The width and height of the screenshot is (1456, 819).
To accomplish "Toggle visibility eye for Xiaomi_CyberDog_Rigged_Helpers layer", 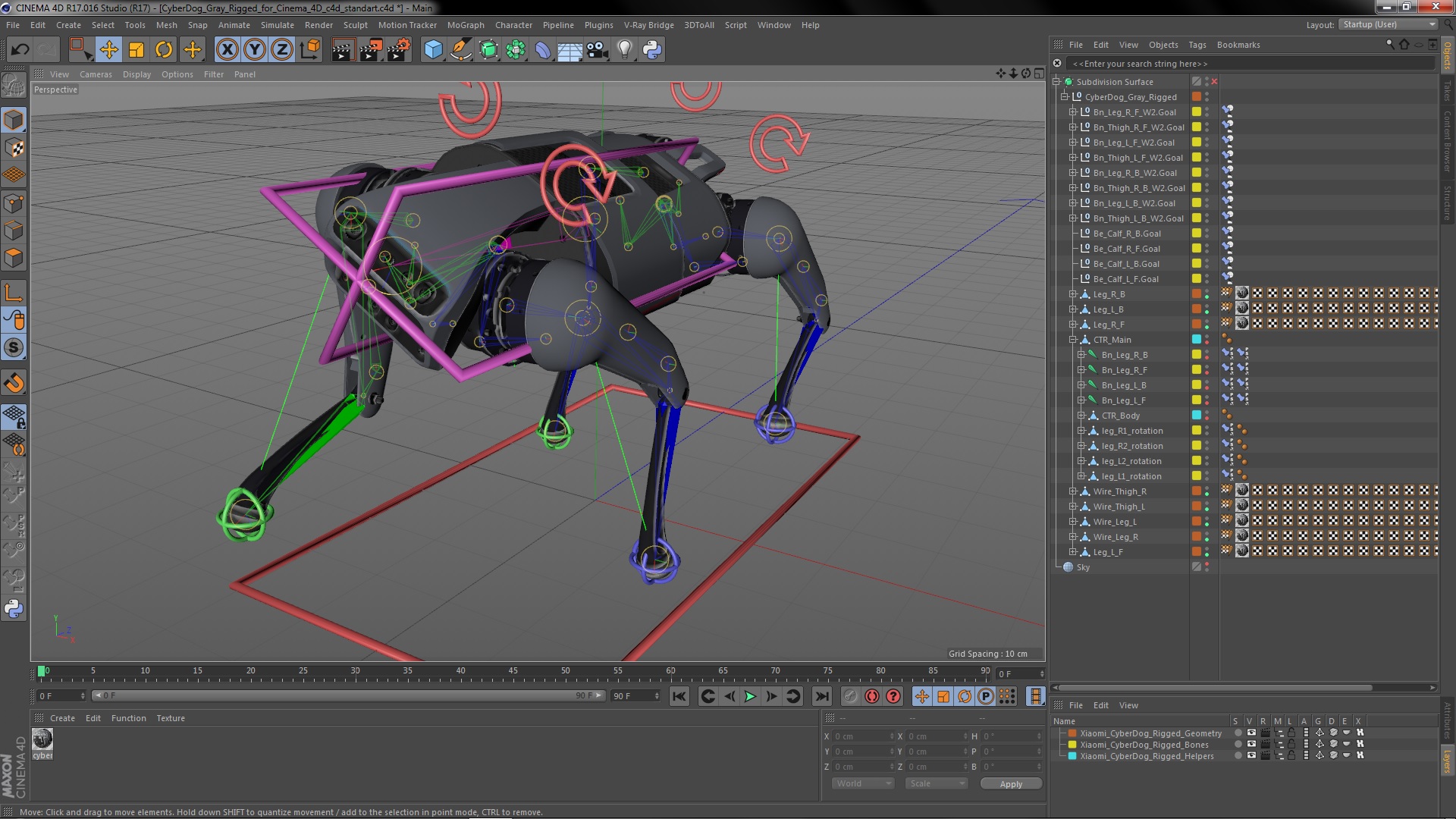I will 1251,756.
